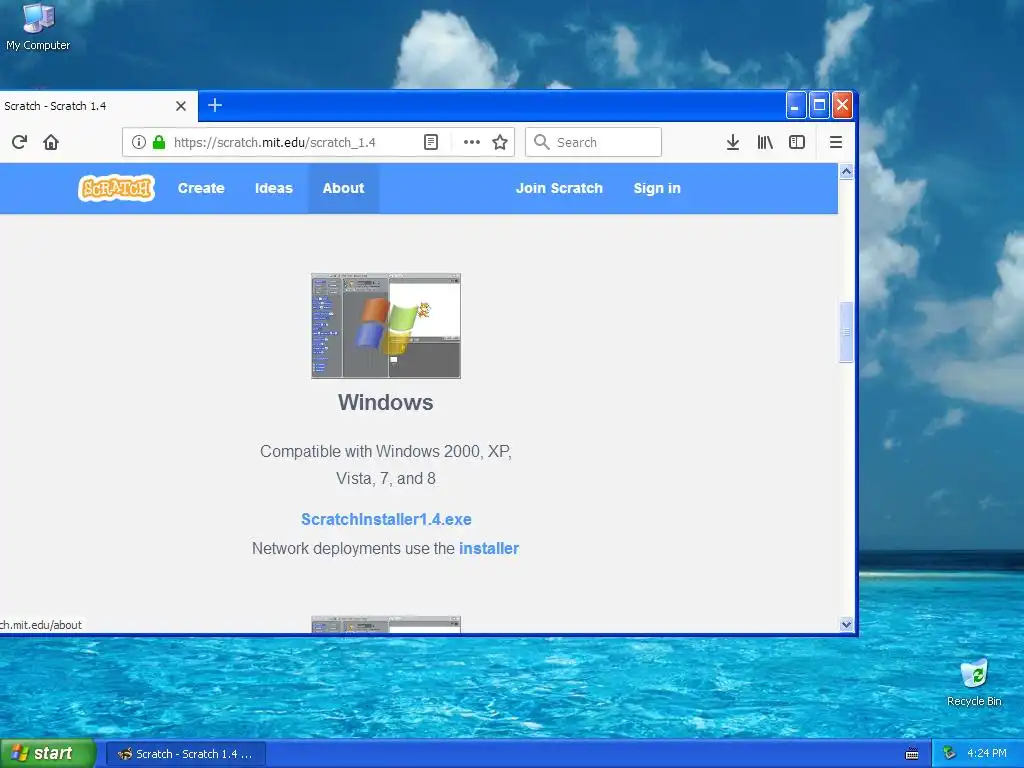
Task: Toggle reader view icon in address bar
Action: click(x=430, y=142)
